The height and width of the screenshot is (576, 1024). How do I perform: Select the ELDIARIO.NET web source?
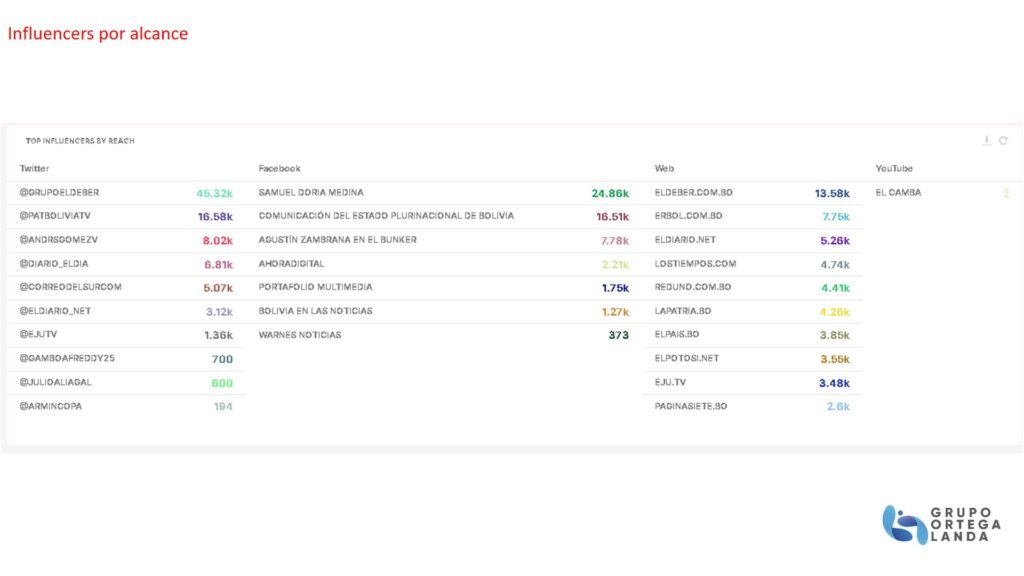(x=685, y=240)
